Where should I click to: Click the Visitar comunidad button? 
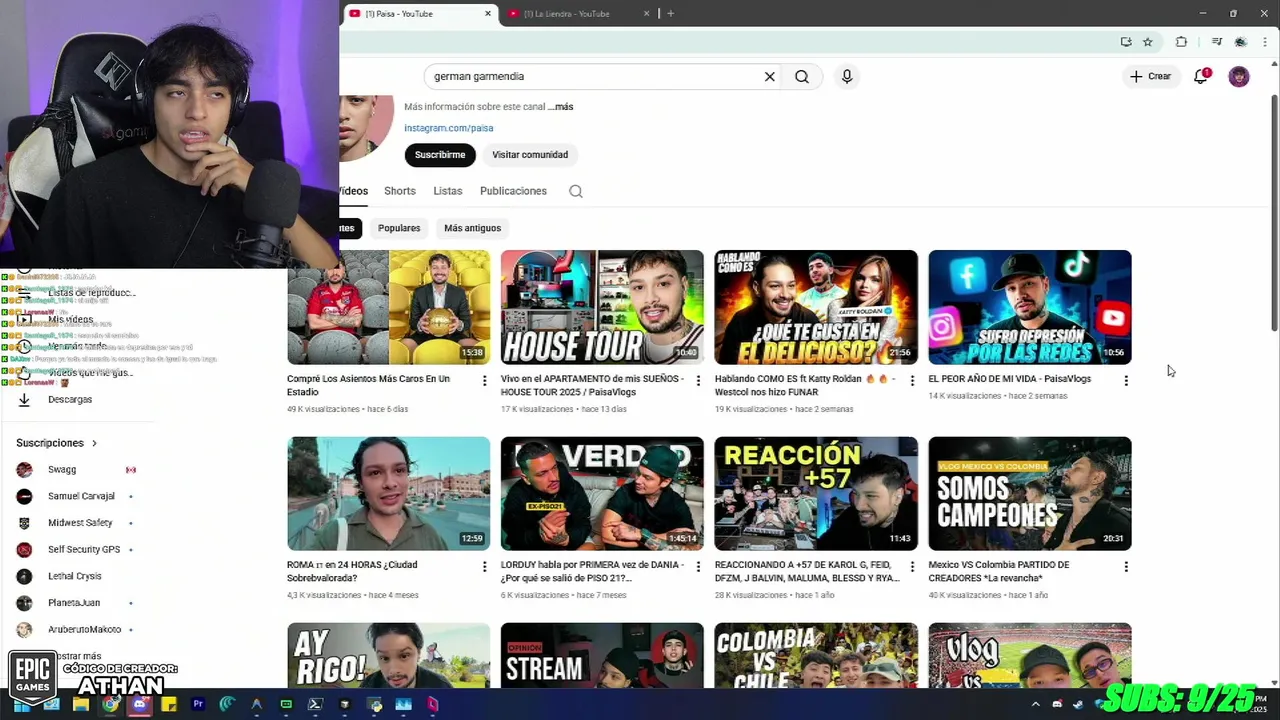(530, 155)
